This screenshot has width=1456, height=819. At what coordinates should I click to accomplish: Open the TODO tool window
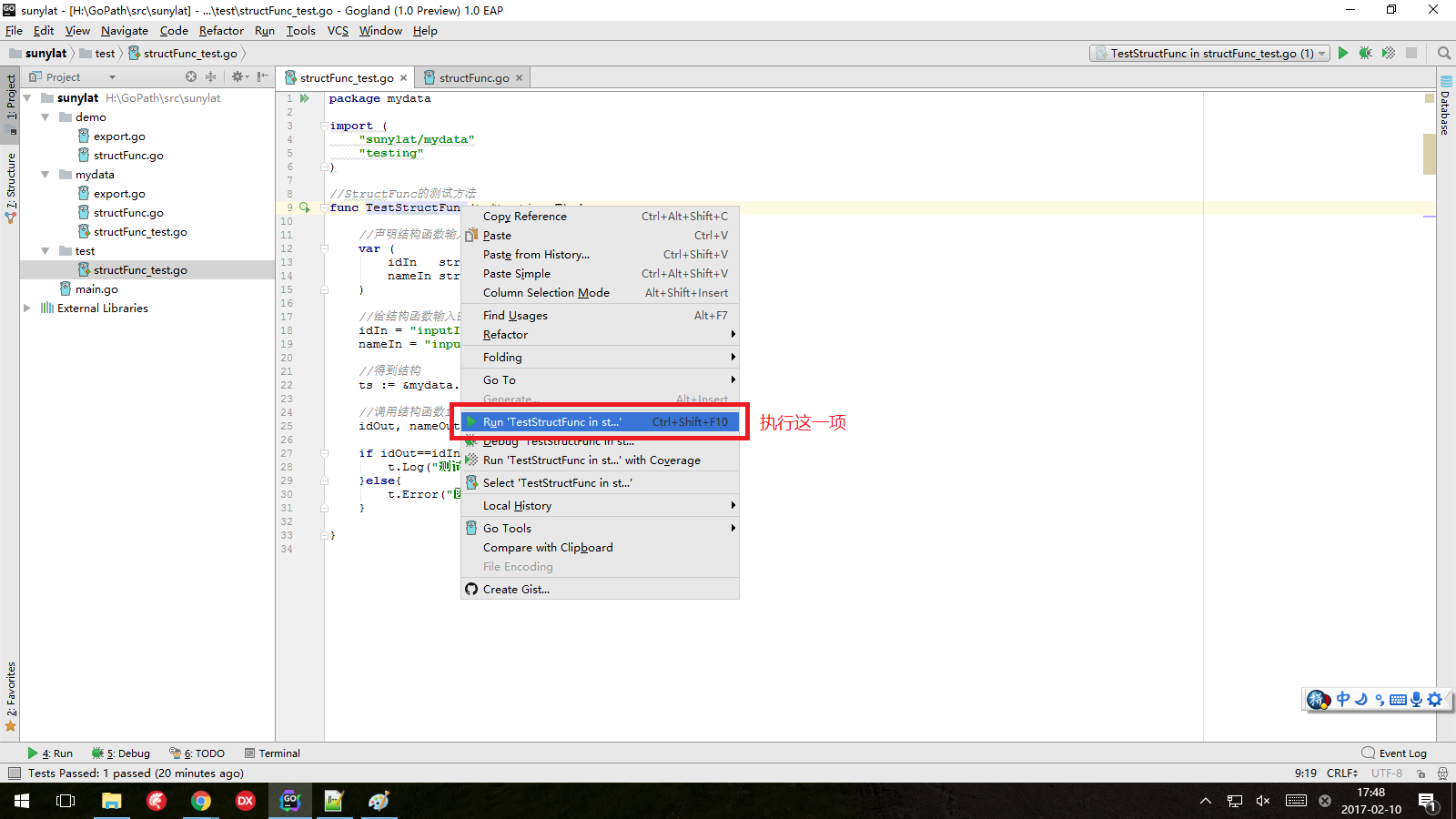(x=197, y=753)
